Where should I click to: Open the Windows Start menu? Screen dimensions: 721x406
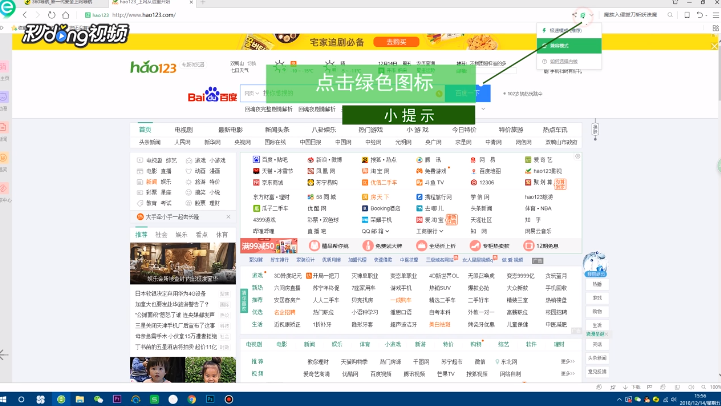click(x=4, y=399)
